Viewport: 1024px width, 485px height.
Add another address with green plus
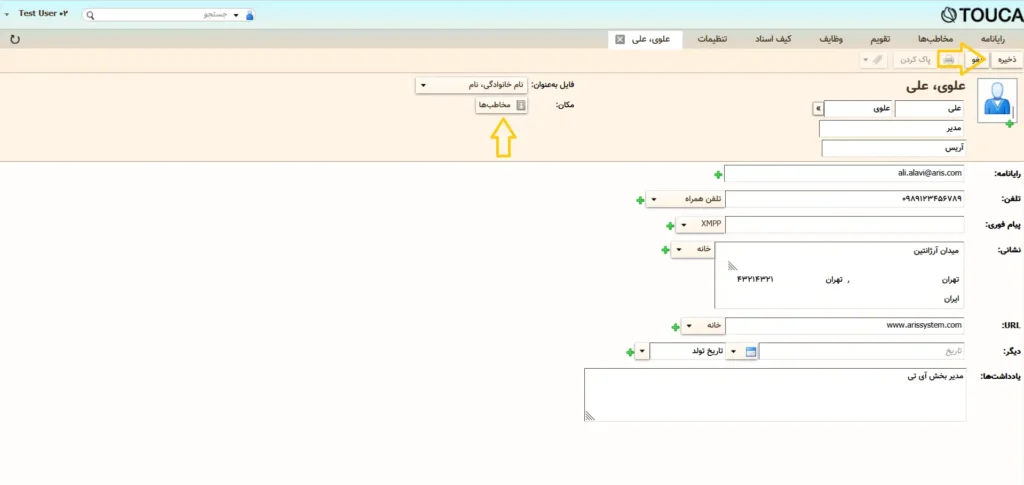665,249
